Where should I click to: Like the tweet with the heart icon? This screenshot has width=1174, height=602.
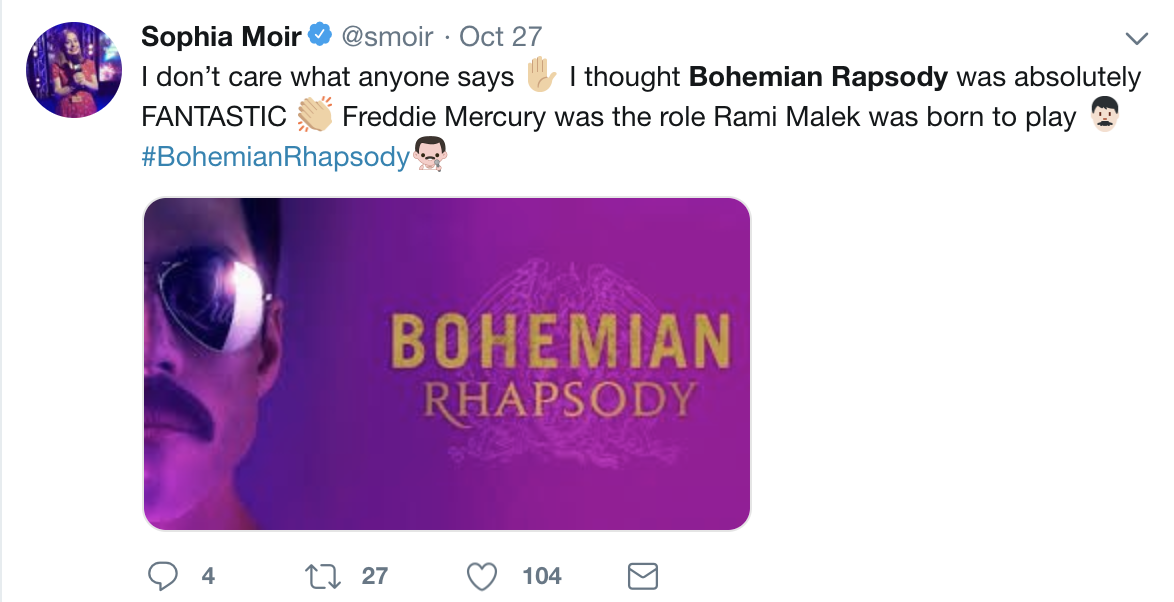click(483, 576)
